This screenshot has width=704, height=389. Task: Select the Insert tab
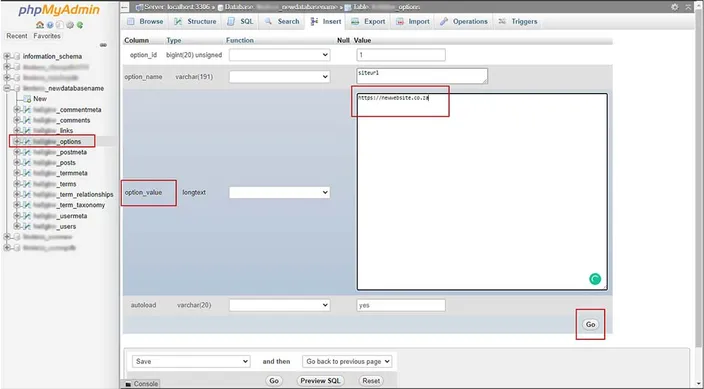tap(326, 22)
